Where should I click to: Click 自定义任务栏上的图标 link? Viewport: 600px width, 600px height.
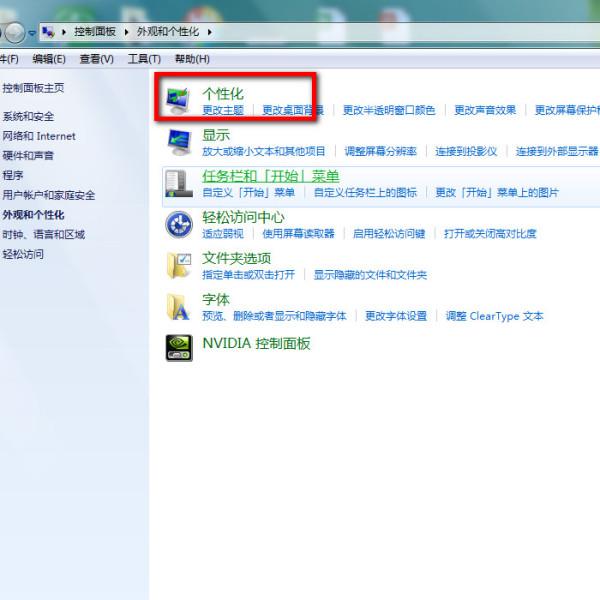pyautogui.click(x=365, y=192)
